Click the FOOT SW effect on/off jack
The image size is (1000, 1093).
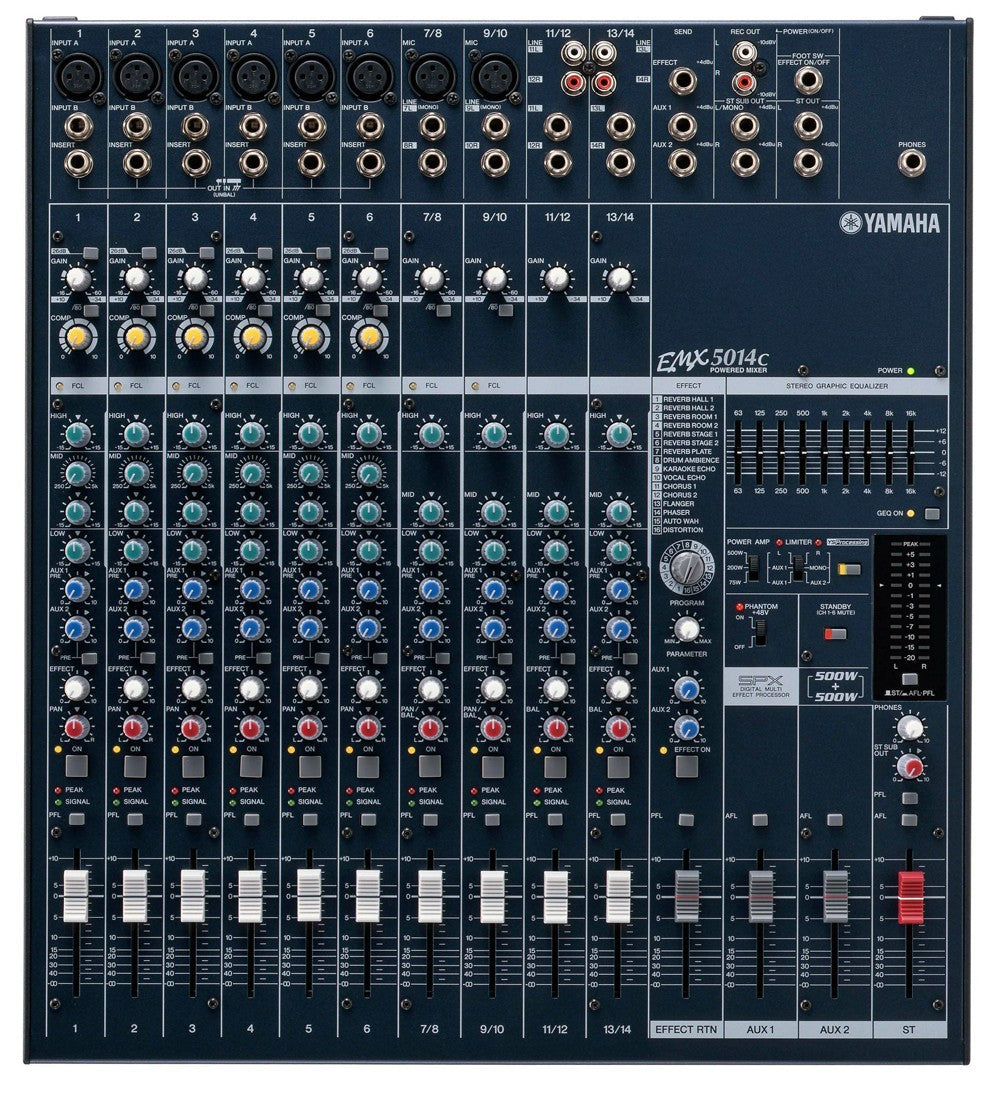pyautogui.click(x=807, y=80)
